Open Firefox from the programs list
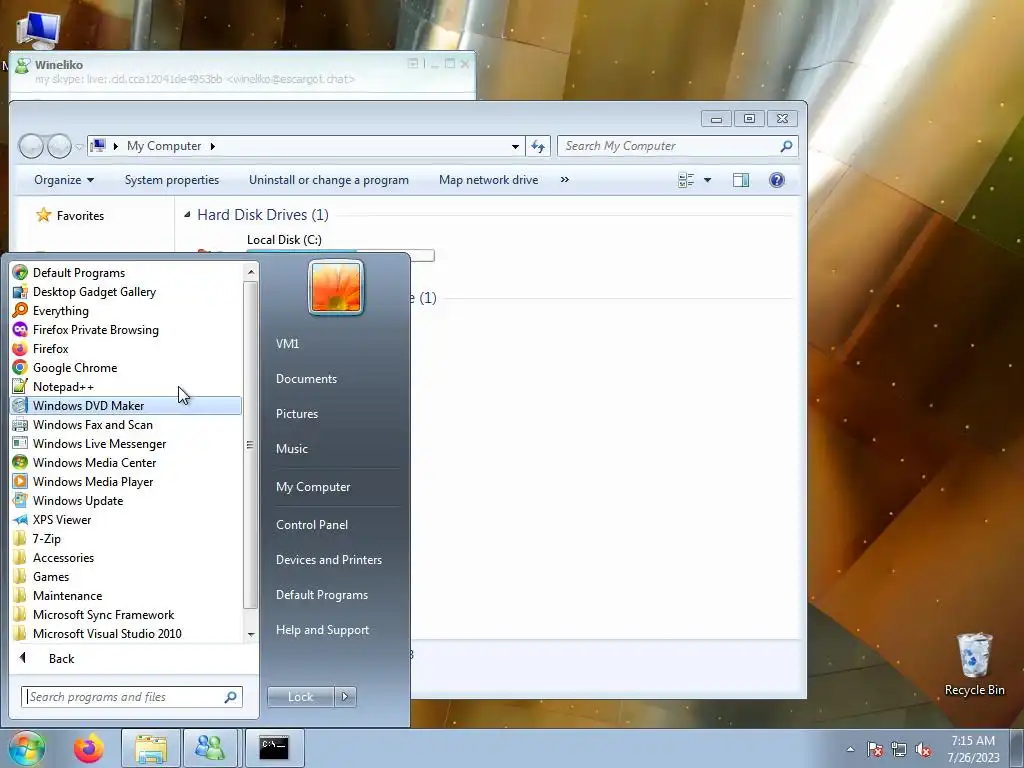 [126, 349]
